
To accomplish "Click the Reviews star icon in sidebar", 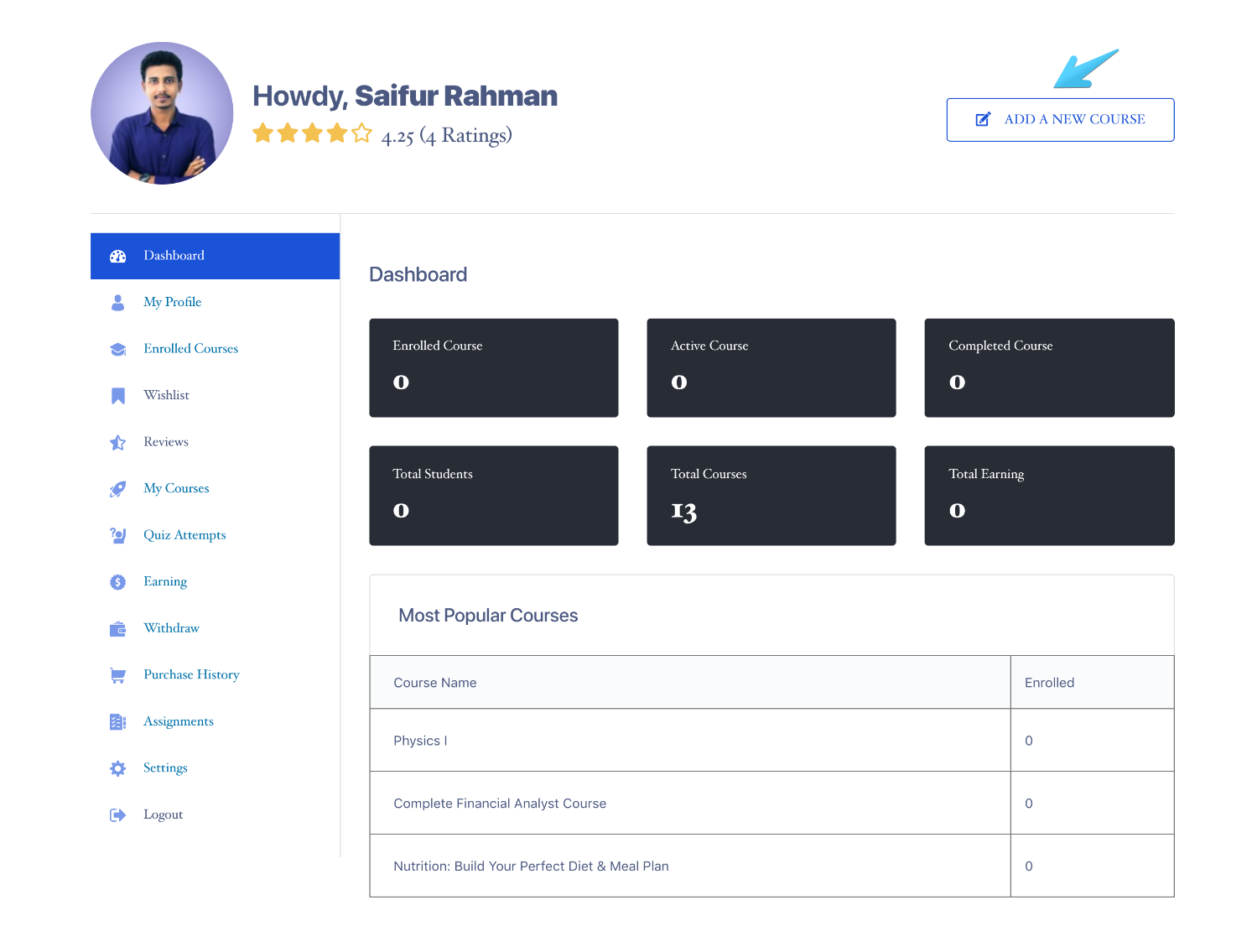I will click(118, 442).
